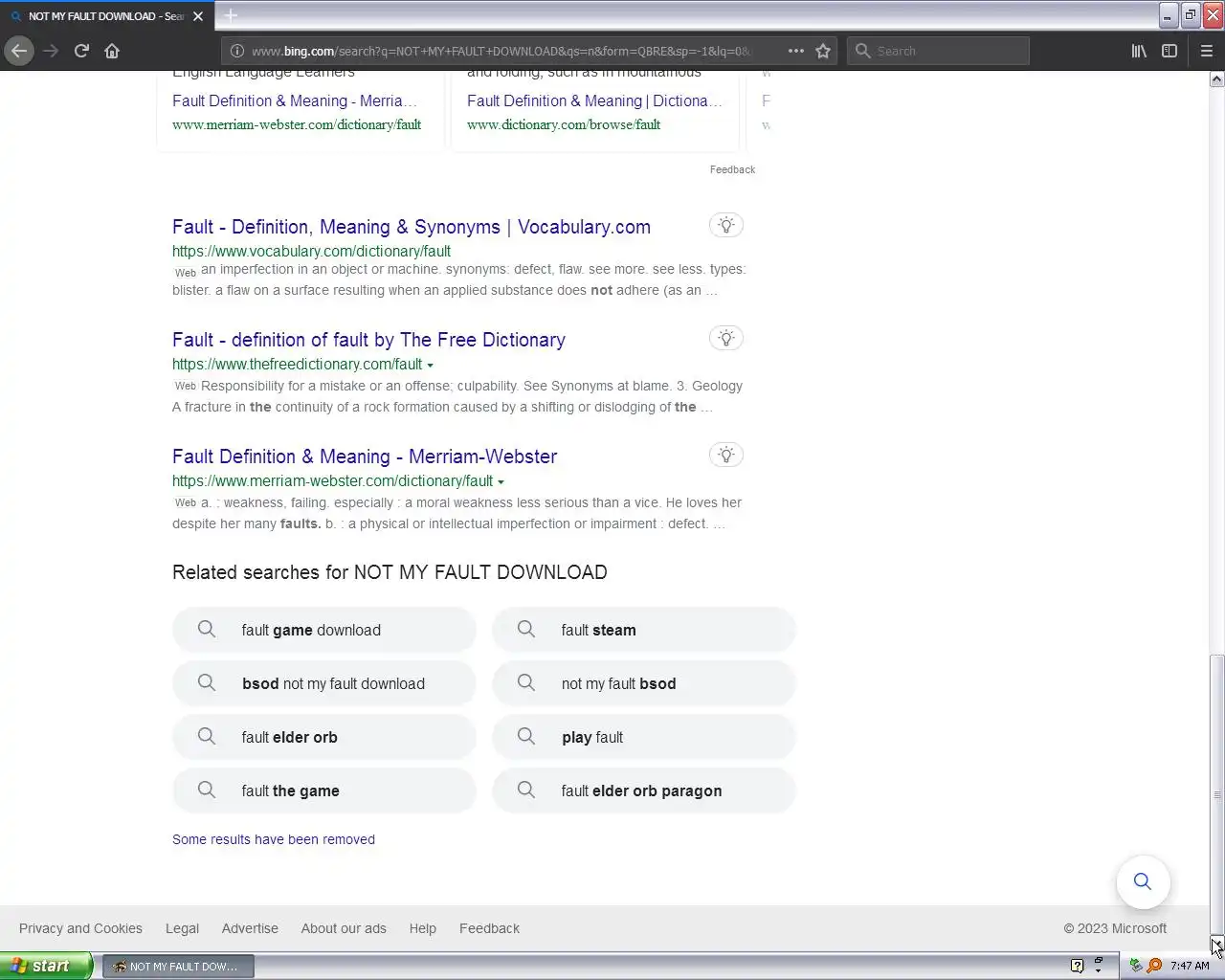Click lightbulb icon beside Merriam-Webster result
Viewport: 1225px width, 980px height.
(726, 456)
